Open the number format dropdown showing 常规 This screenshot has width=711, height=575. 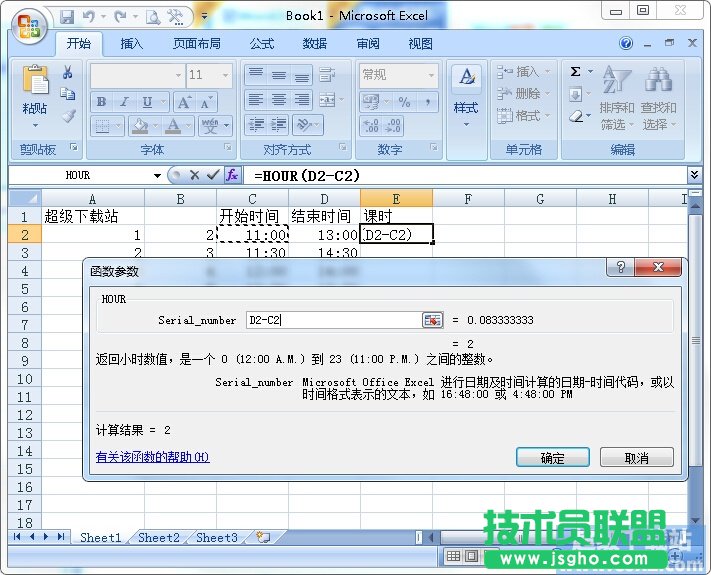[x=432, y=75]
